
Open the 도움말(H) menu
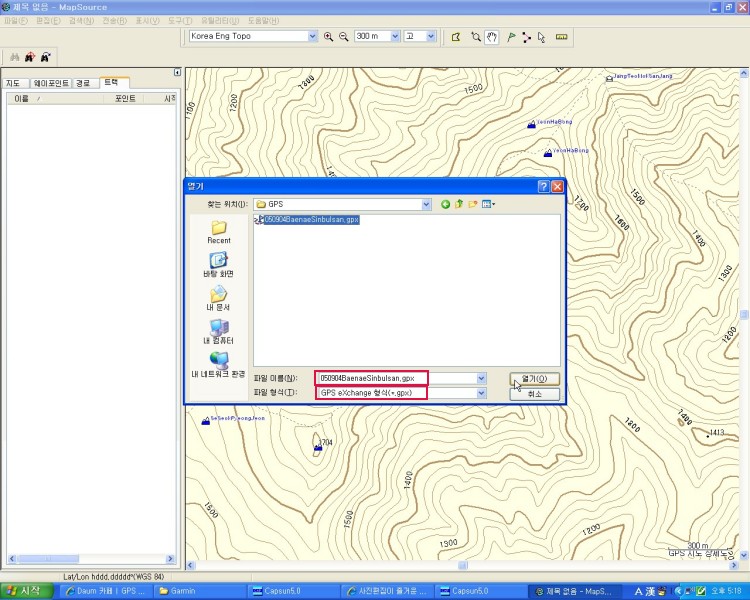point(263,21)
